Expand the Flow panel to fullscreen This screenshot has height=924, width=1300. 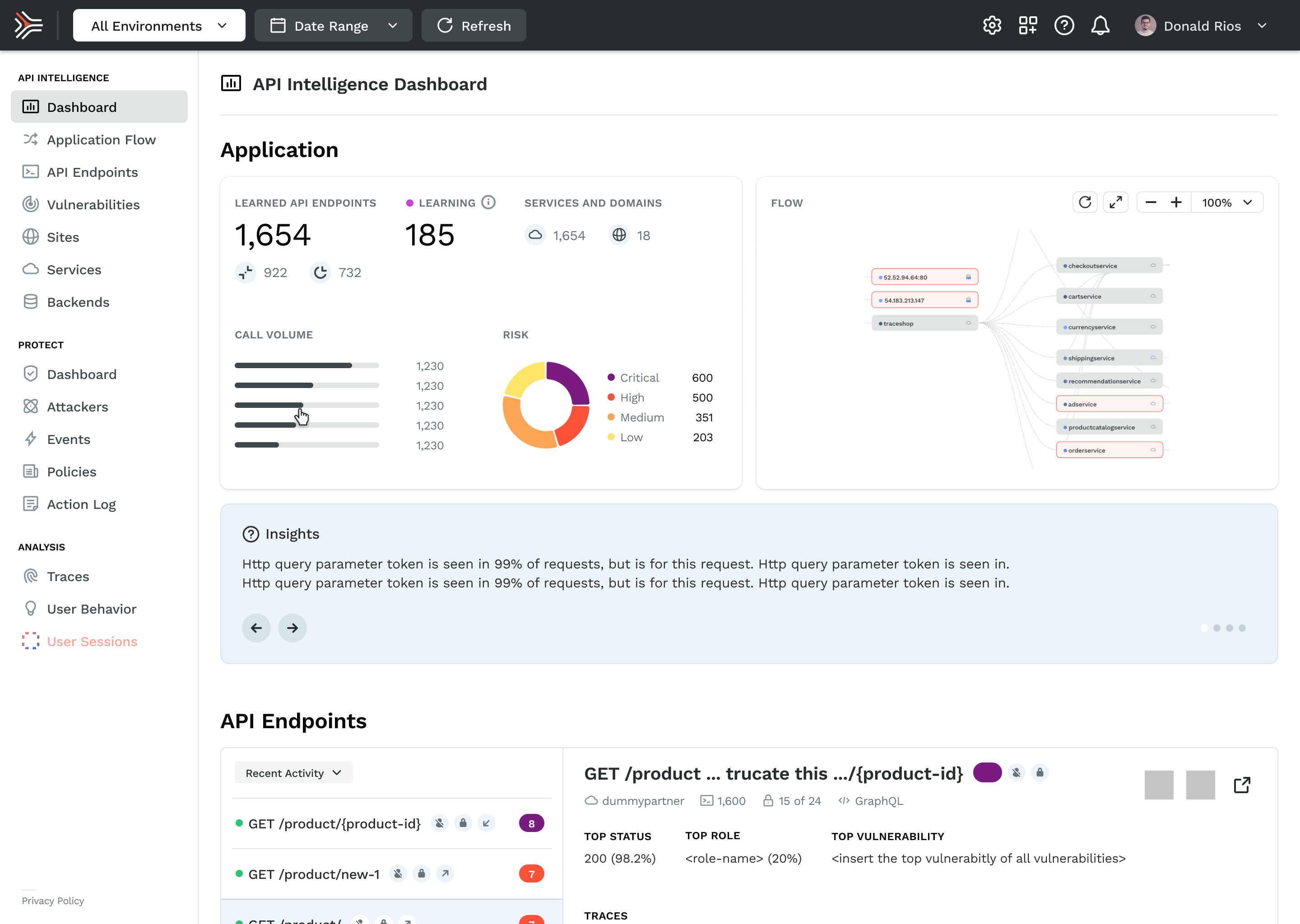tap(1115, 203)
